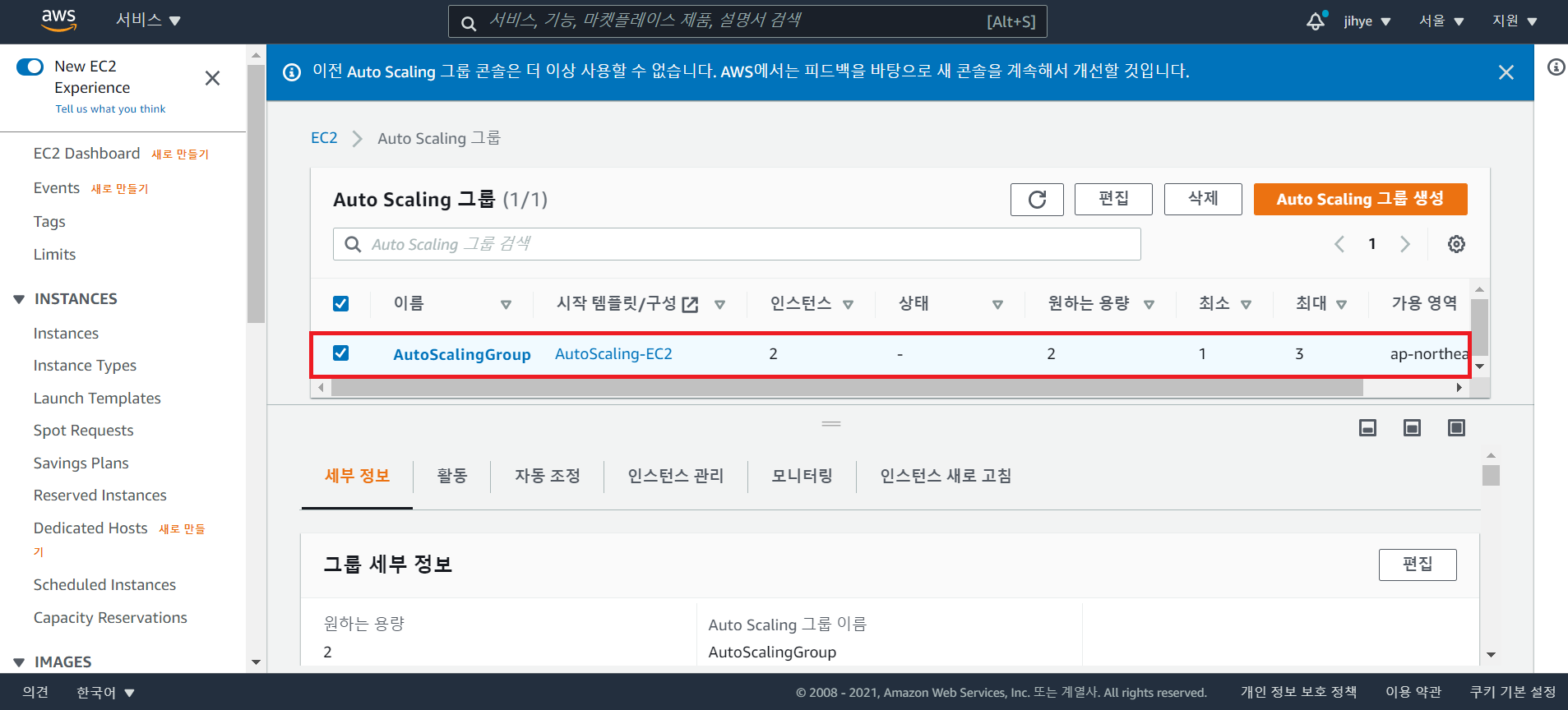1568x710 pixels.
Task: Go to next page arrow in pagination
Action: [x=1405, y=244]
